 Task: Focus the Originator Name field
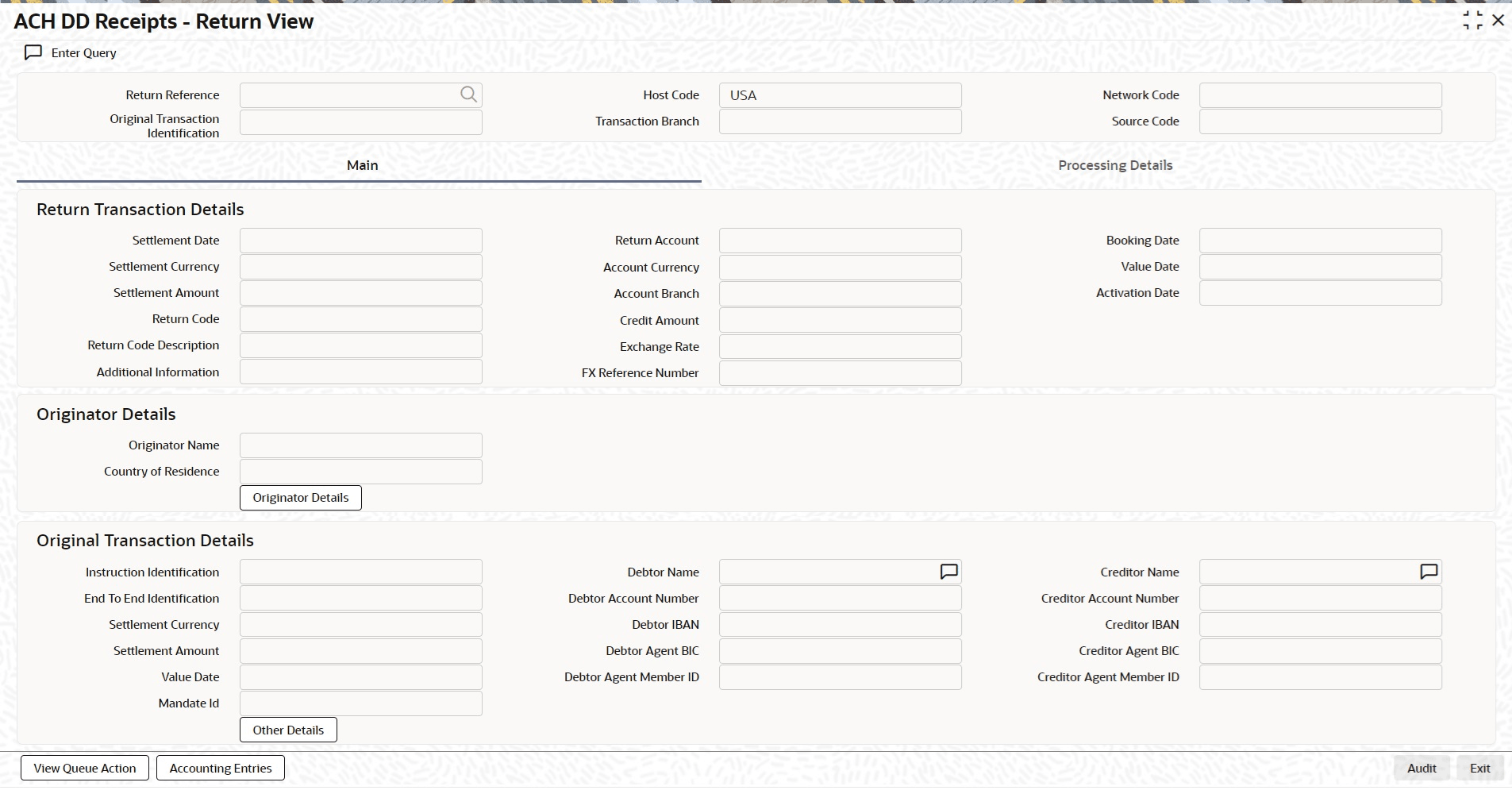(x=361, y=445)
